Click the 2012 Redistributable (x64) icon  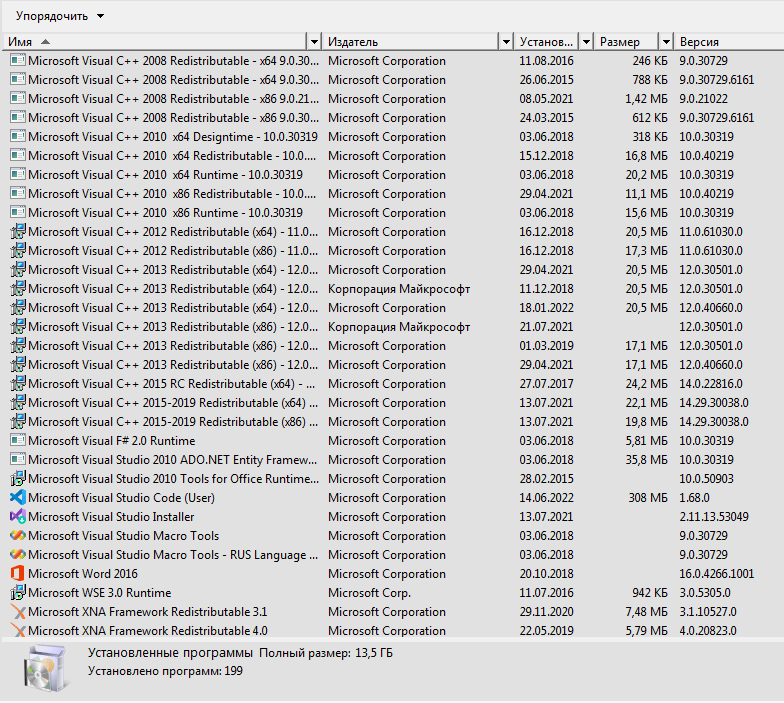18,232
